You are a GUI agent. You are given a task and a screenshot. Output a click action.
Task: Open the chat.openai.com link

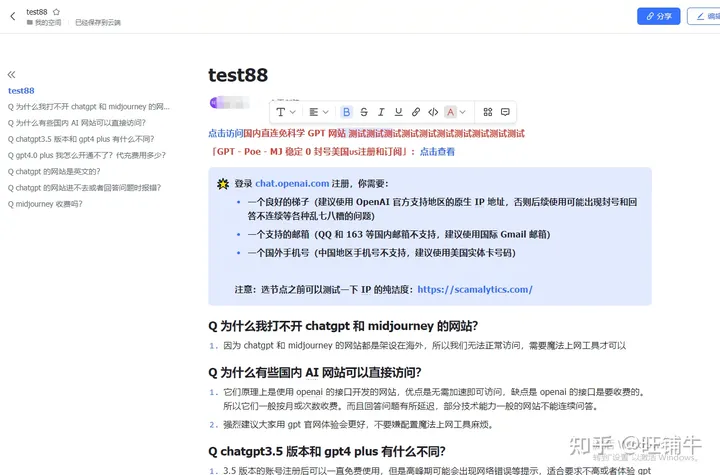pos(292,183)
